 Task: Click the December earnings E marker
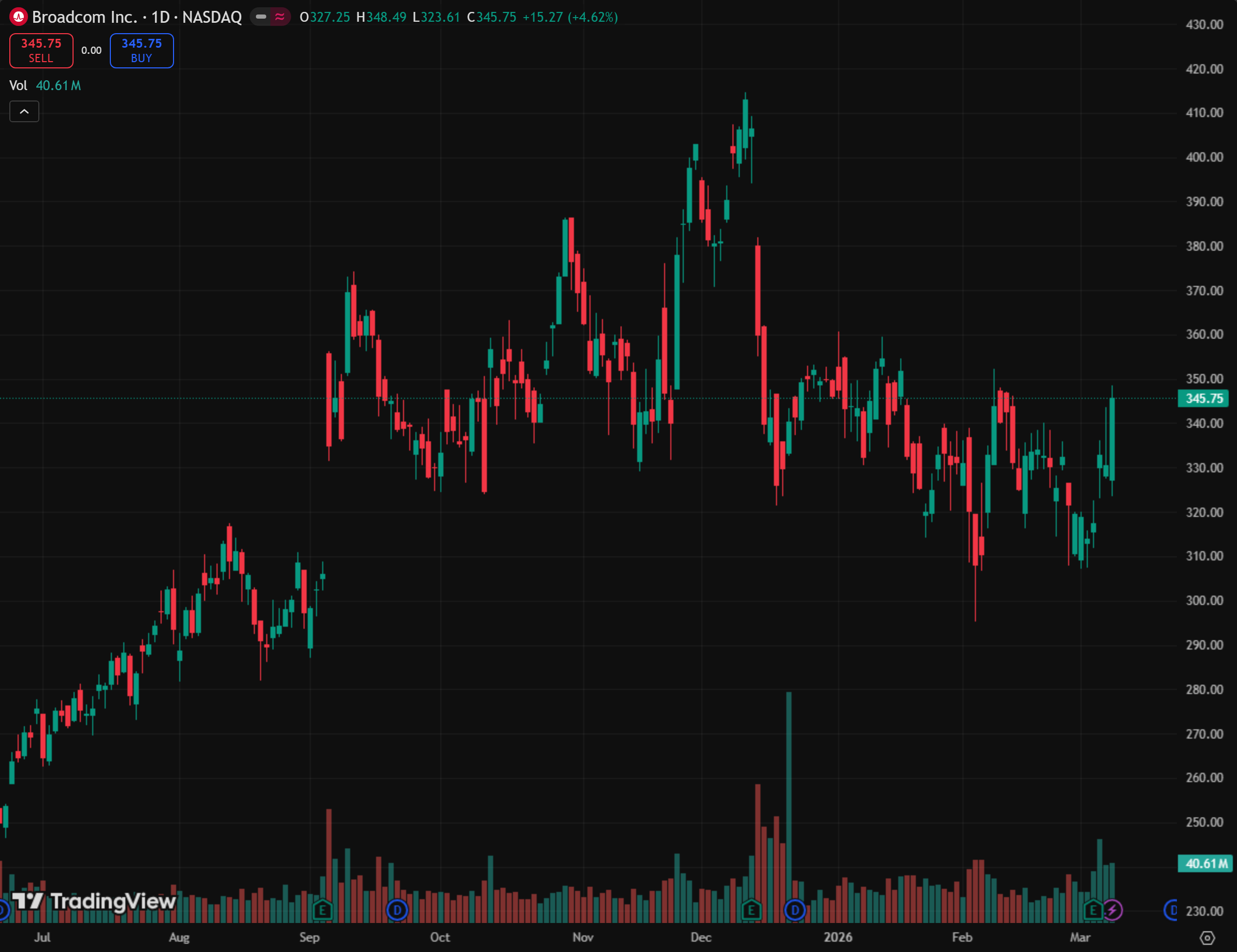751,910
